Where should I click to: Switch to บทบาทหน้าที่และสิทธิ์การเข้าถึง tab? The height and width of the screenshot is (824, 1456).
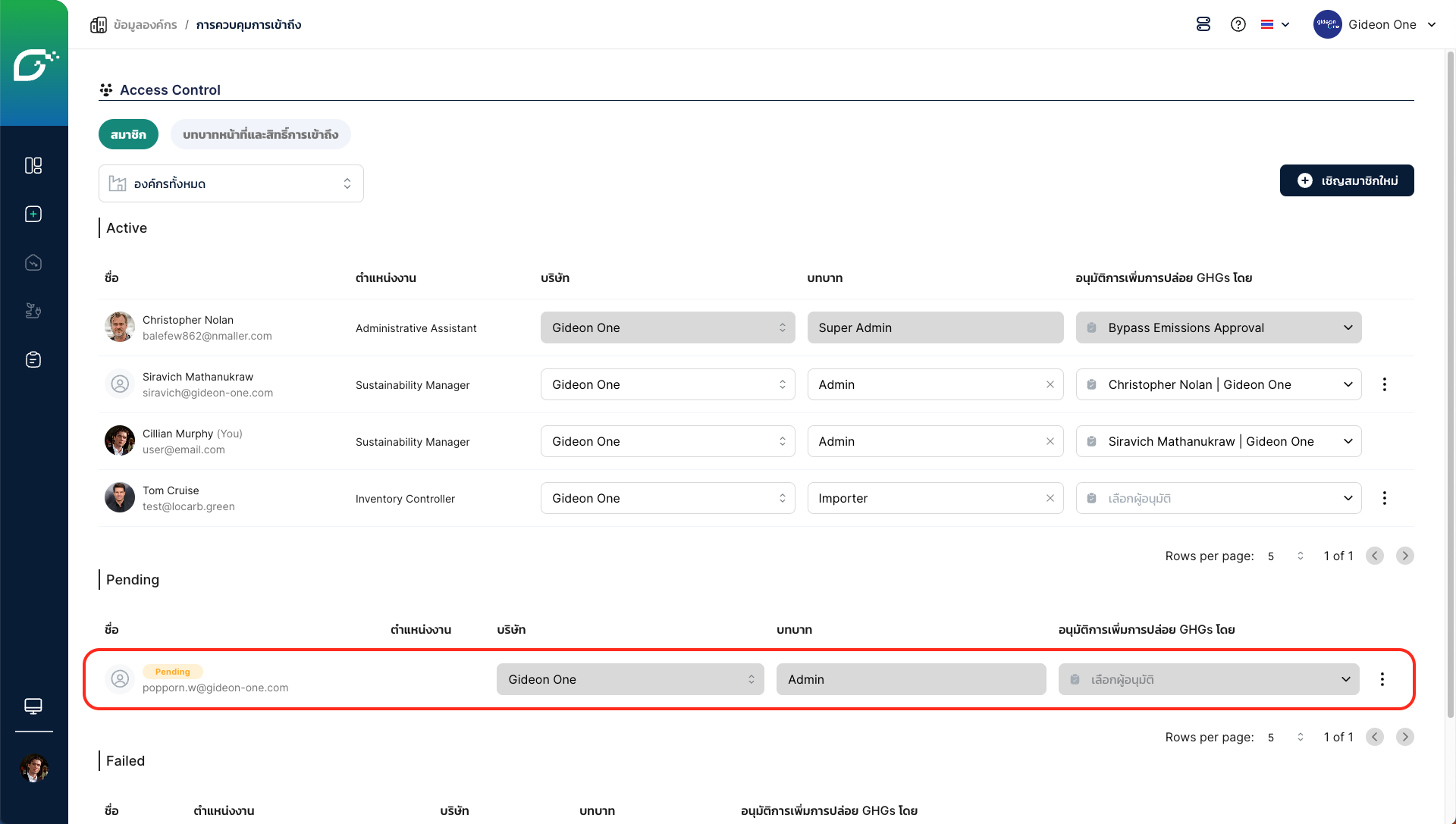pyautogui.click(x=260, y=134)
